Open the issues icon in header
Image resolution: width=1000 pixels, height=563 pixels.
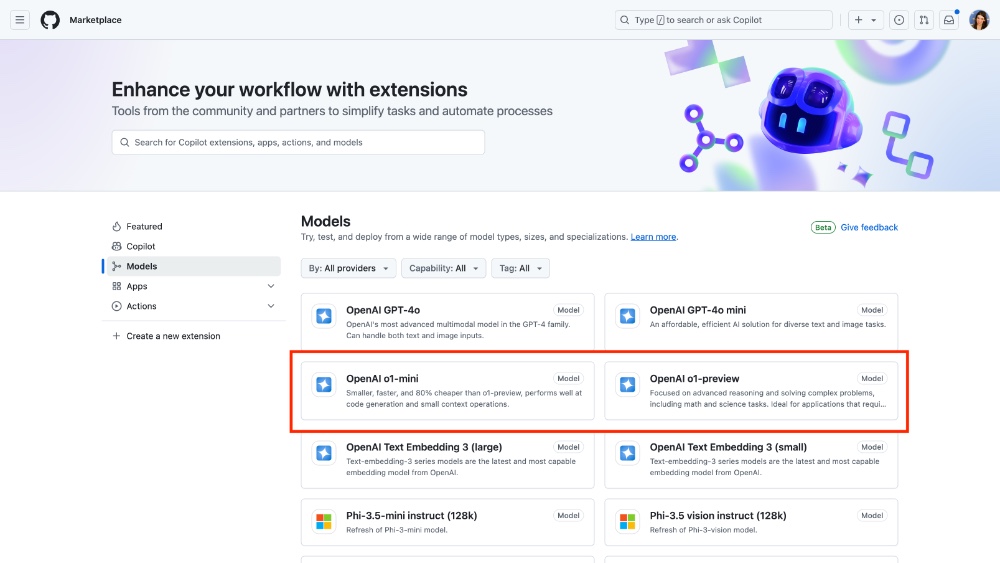(x=899, y=20)
